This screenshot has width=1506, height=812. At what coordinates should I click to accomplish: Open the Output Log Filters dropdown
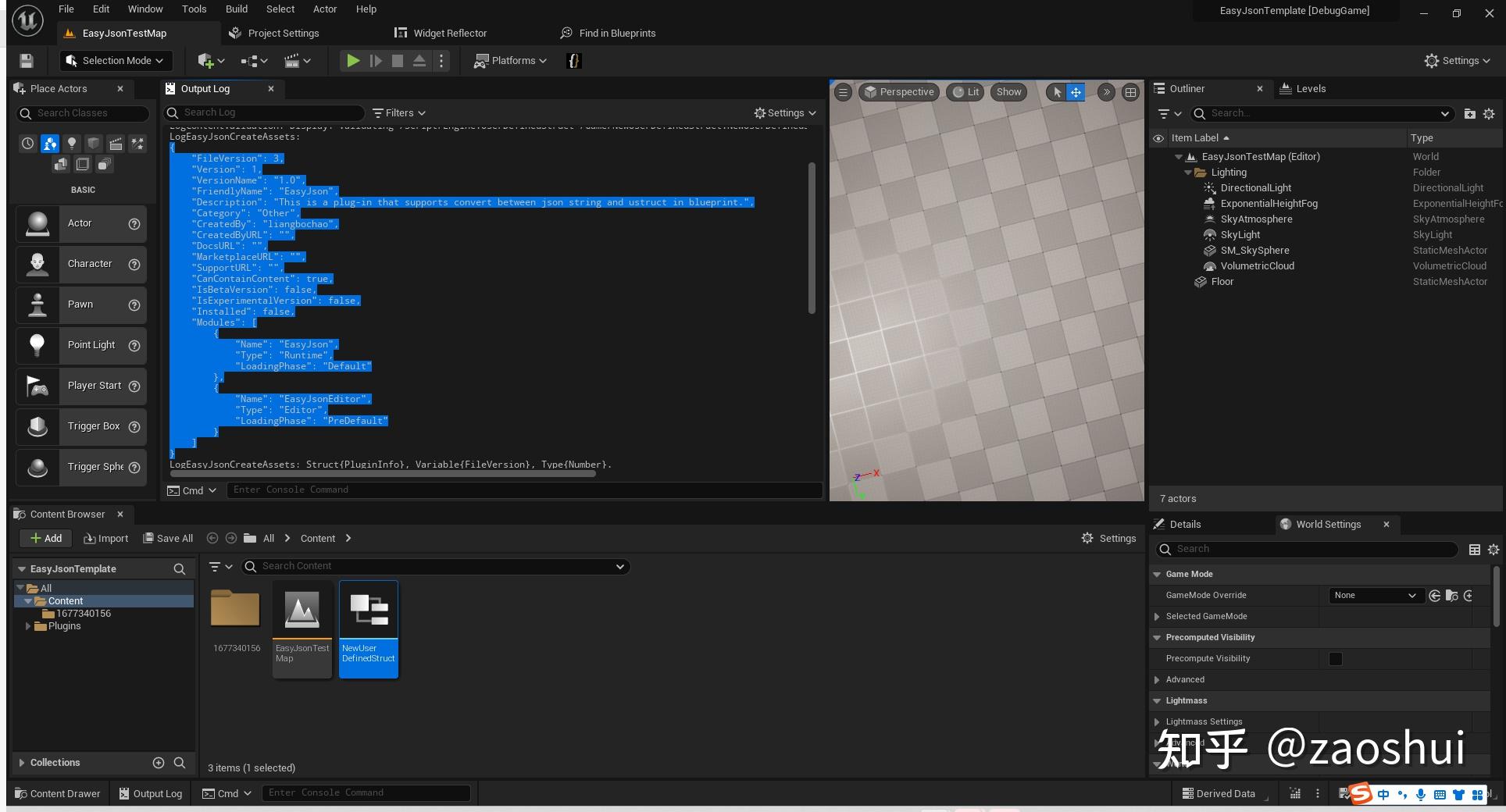399,113
